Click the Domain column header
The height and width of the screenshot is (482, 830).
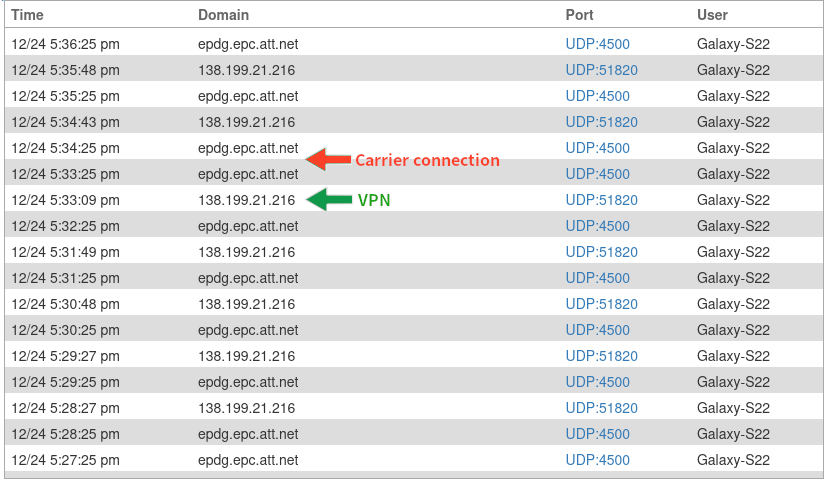[223, 15]
